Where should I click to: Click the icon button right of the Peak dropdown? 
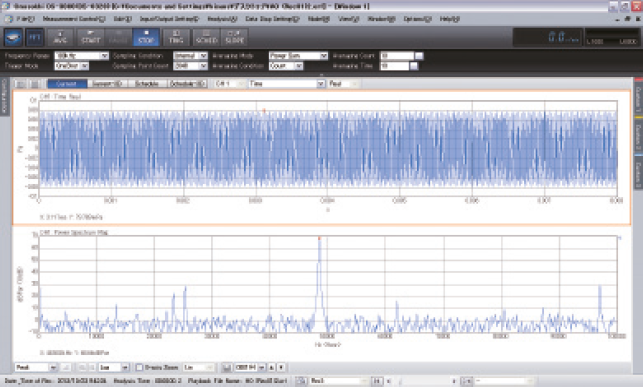66,367
